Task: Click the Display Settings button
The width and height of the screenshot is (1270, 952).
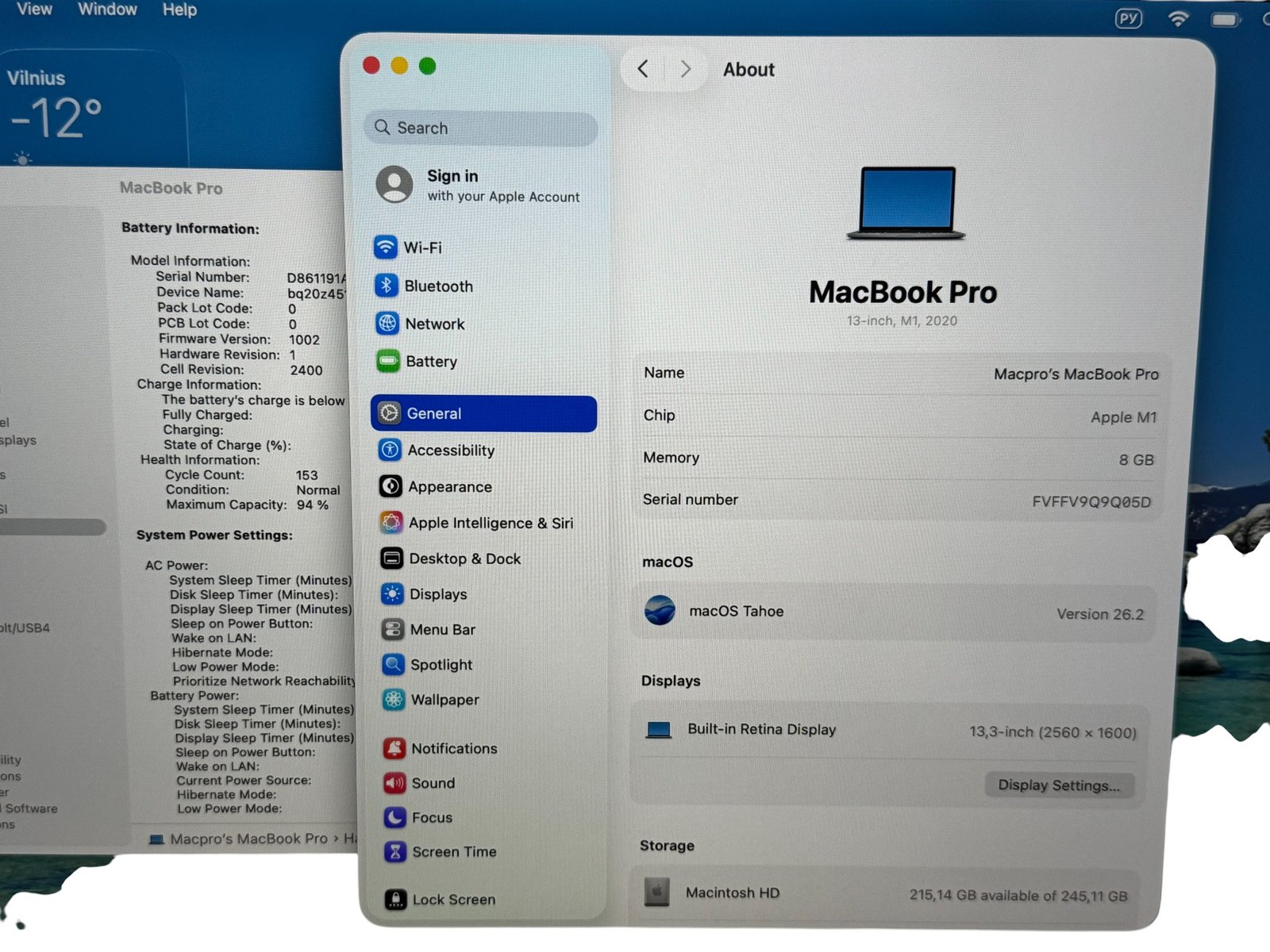Action: point(1059,785)
